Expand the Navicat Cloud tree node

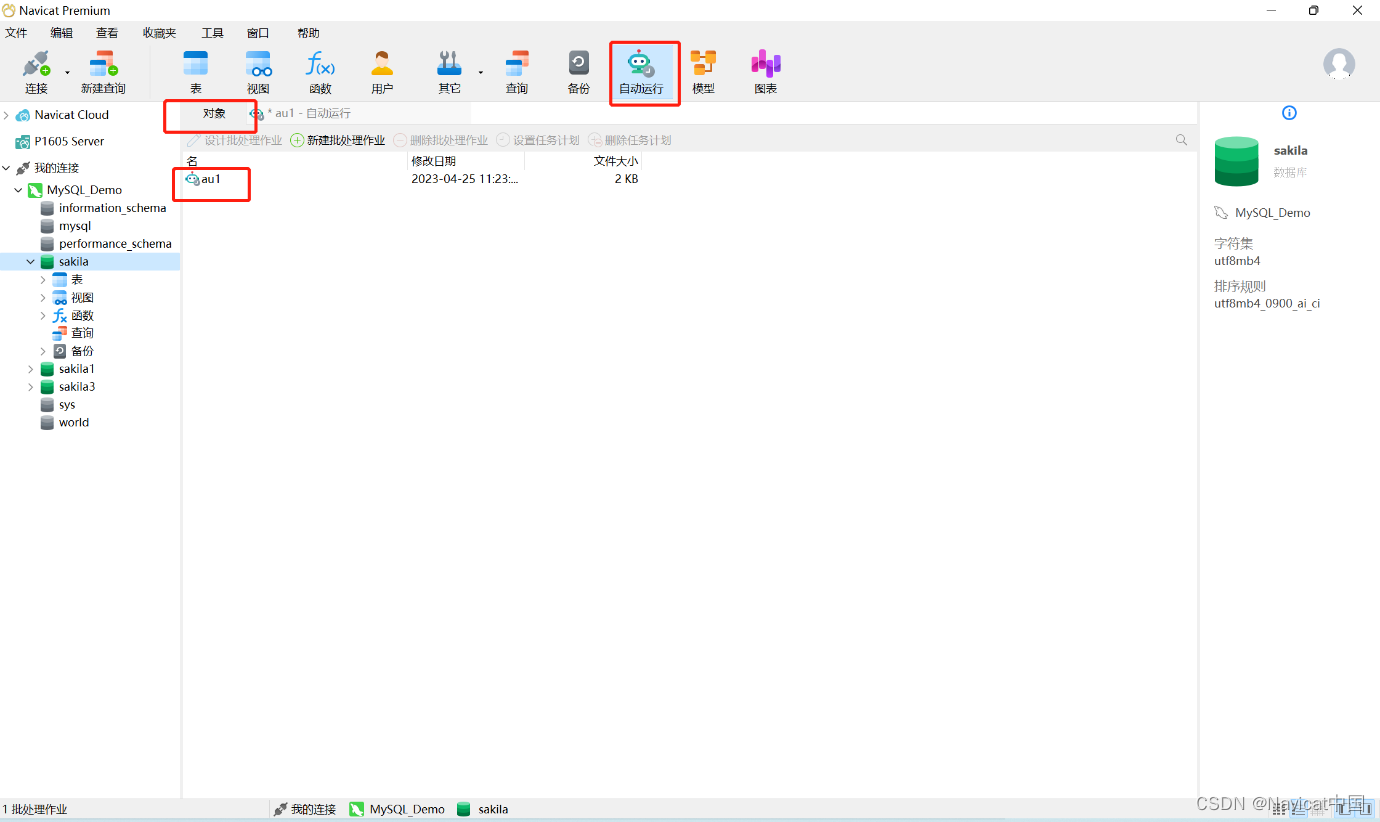coord(6,115)
